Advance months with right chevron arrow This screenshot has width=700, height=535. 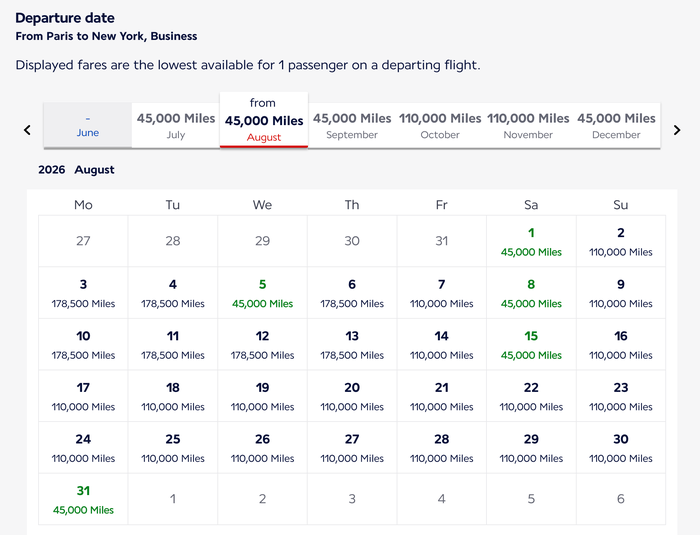pyautogui.click(x=677, y=130)
